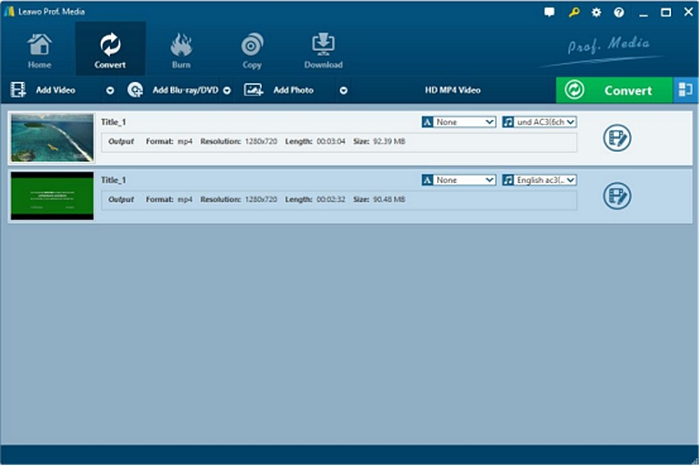The width and height of the screenshot is (700, 466).
Task: Open the Home module
Action: (x=39, y=50)
